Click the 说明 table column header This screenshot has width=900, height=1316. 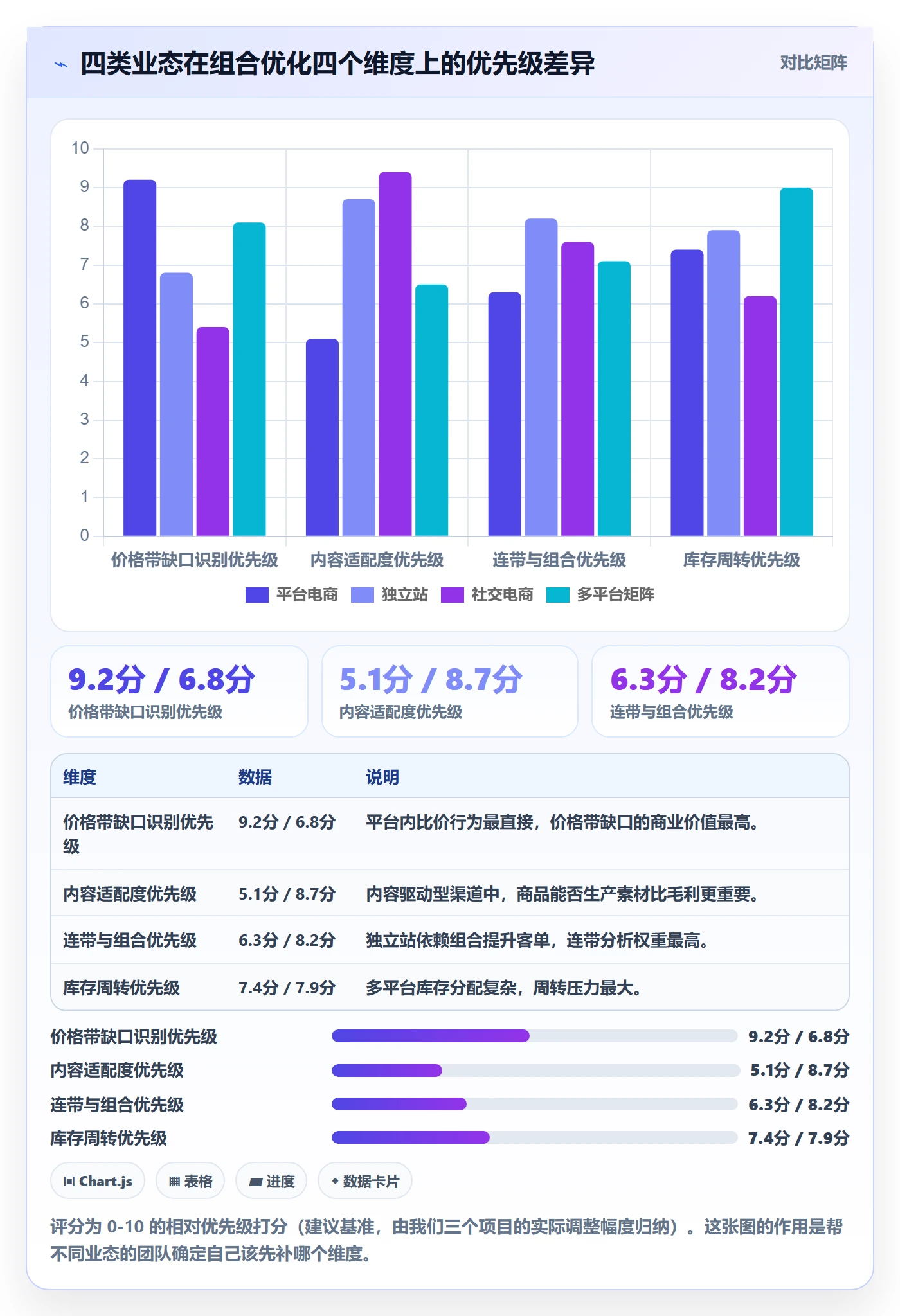382,777
